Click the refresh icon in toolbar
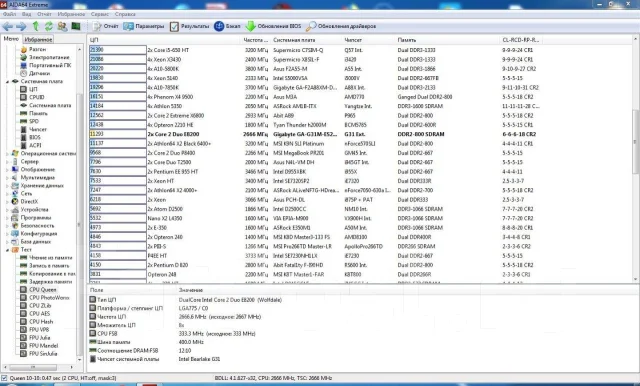 pos(49,26)
